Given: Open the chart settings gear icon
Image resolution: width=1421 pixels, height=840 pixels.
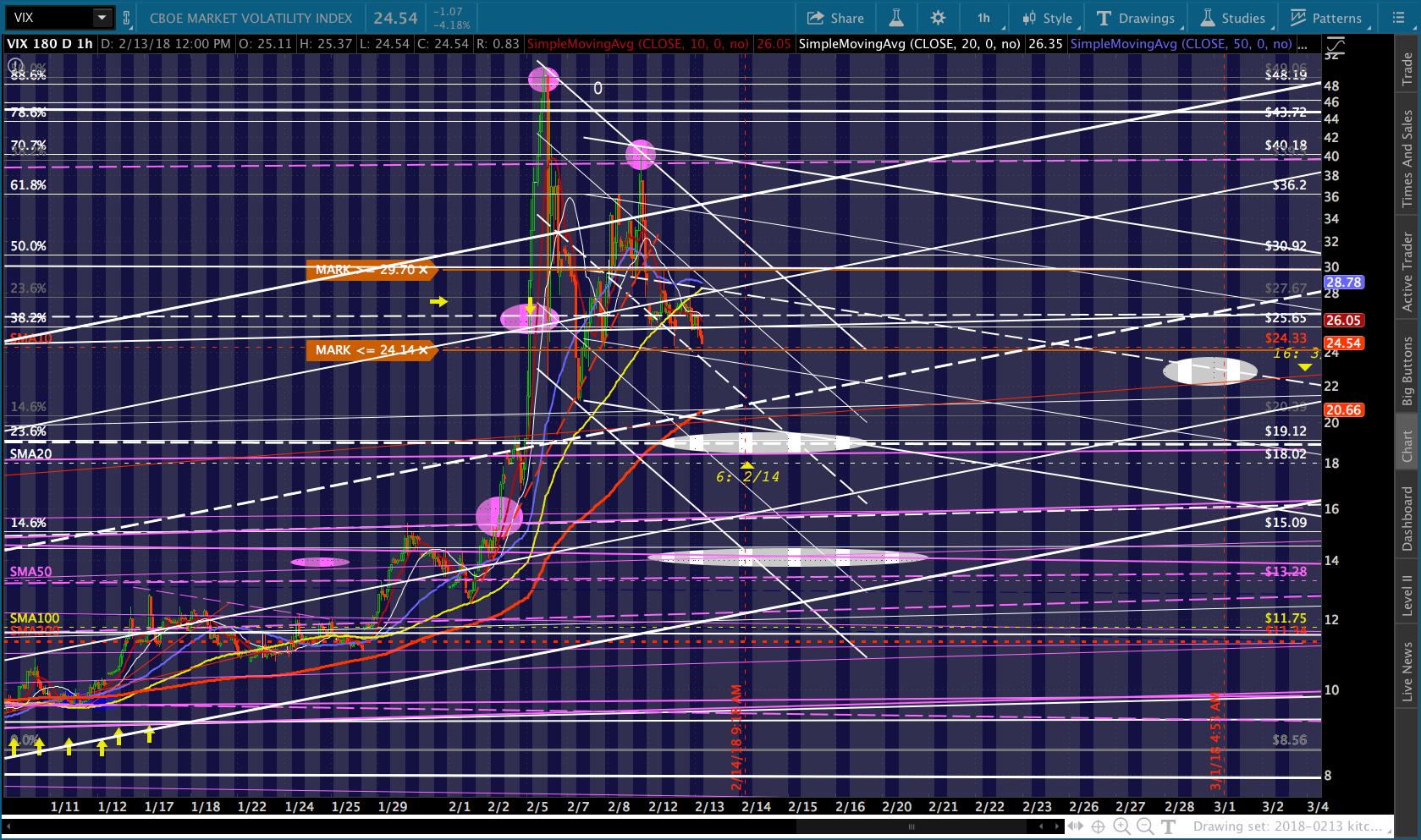Looking at the screenshot, I should 938,18.
